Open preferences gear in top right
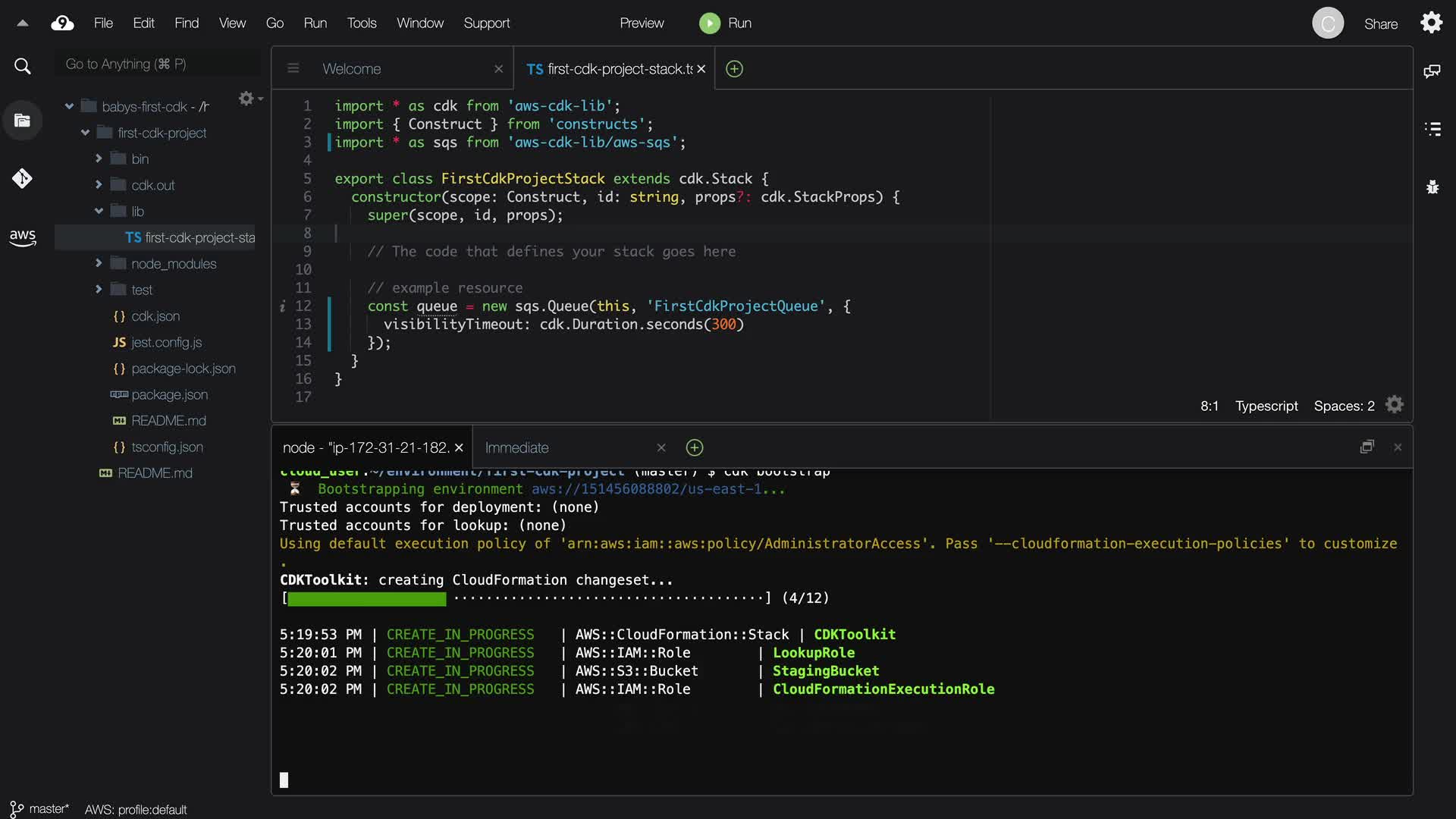 click(1431, 23)
